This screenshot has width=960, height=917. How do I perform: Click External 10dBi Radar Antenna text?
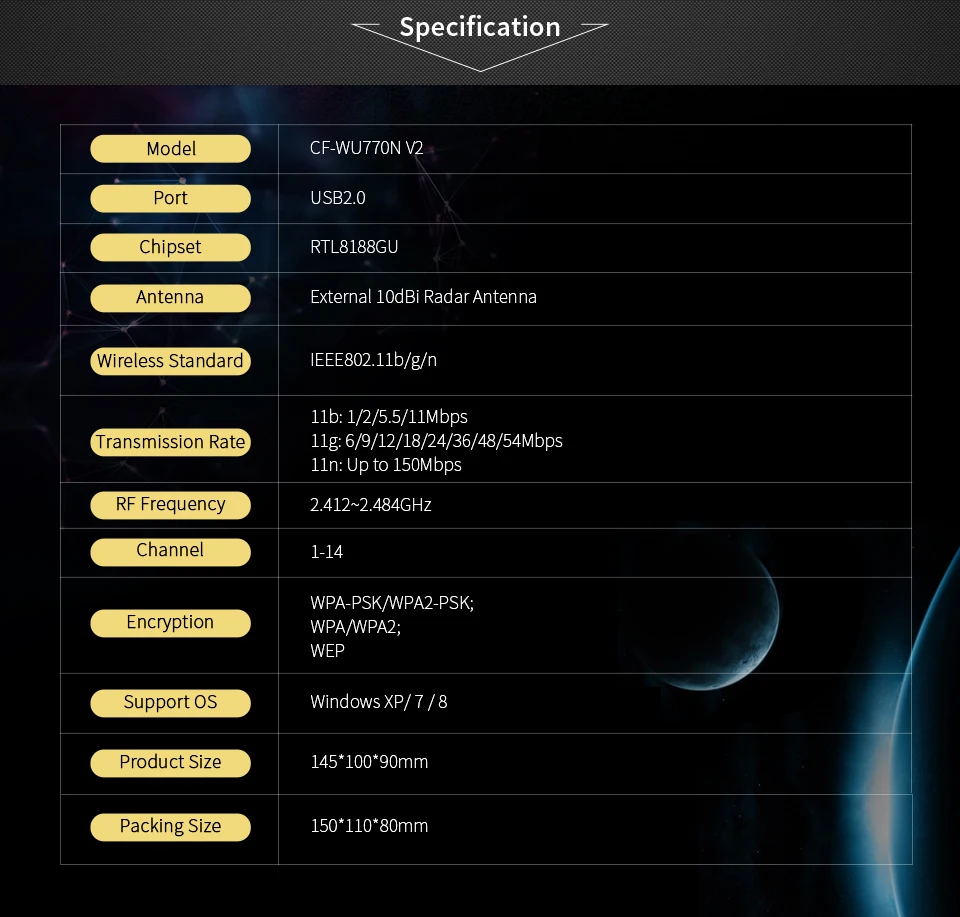(x=423, y=297)
